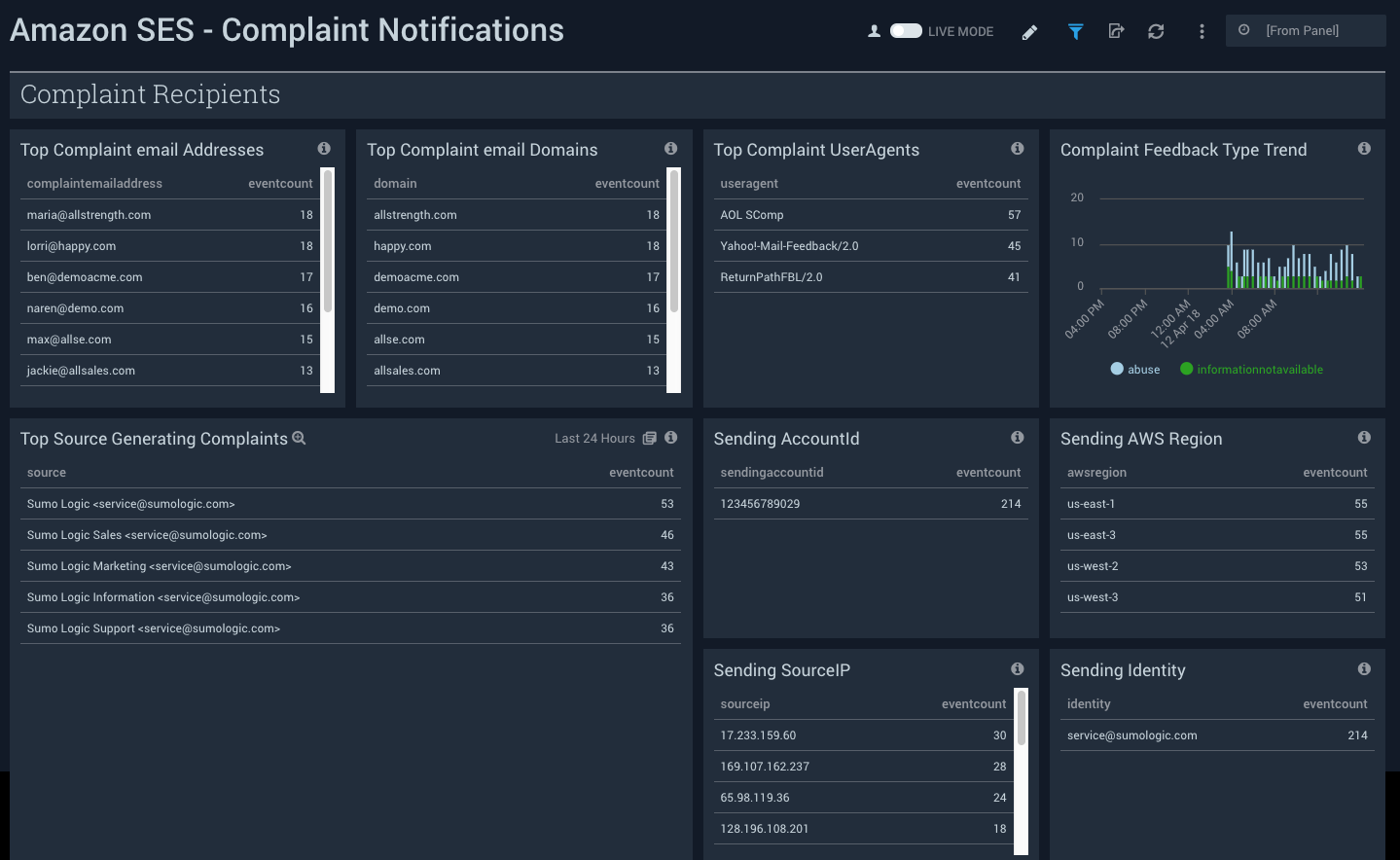Viewport: 1400px width, 860px height.
Task: Click the Sending SourceIP panel scrollbar
Action: (x=1022, y=720)
